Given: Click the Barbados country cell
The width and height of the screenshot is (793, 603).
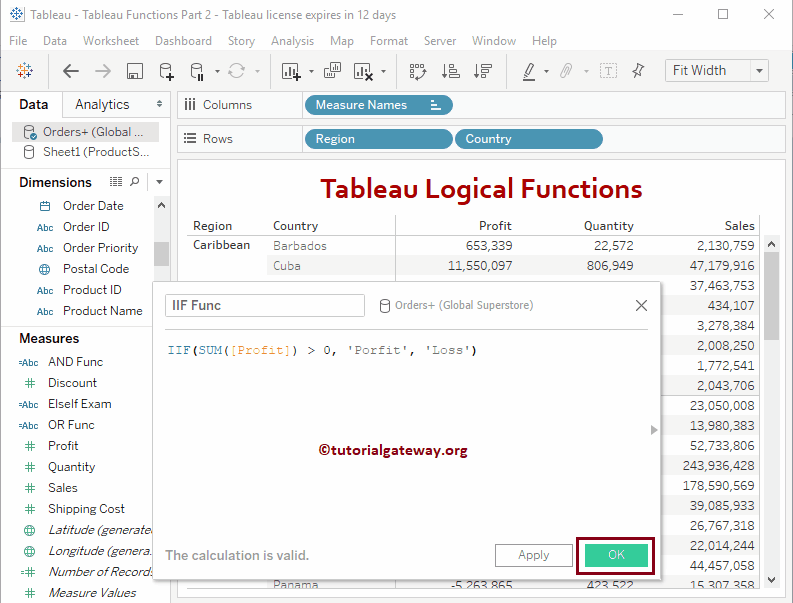Looking at the screenshot, I should [300, 246].
